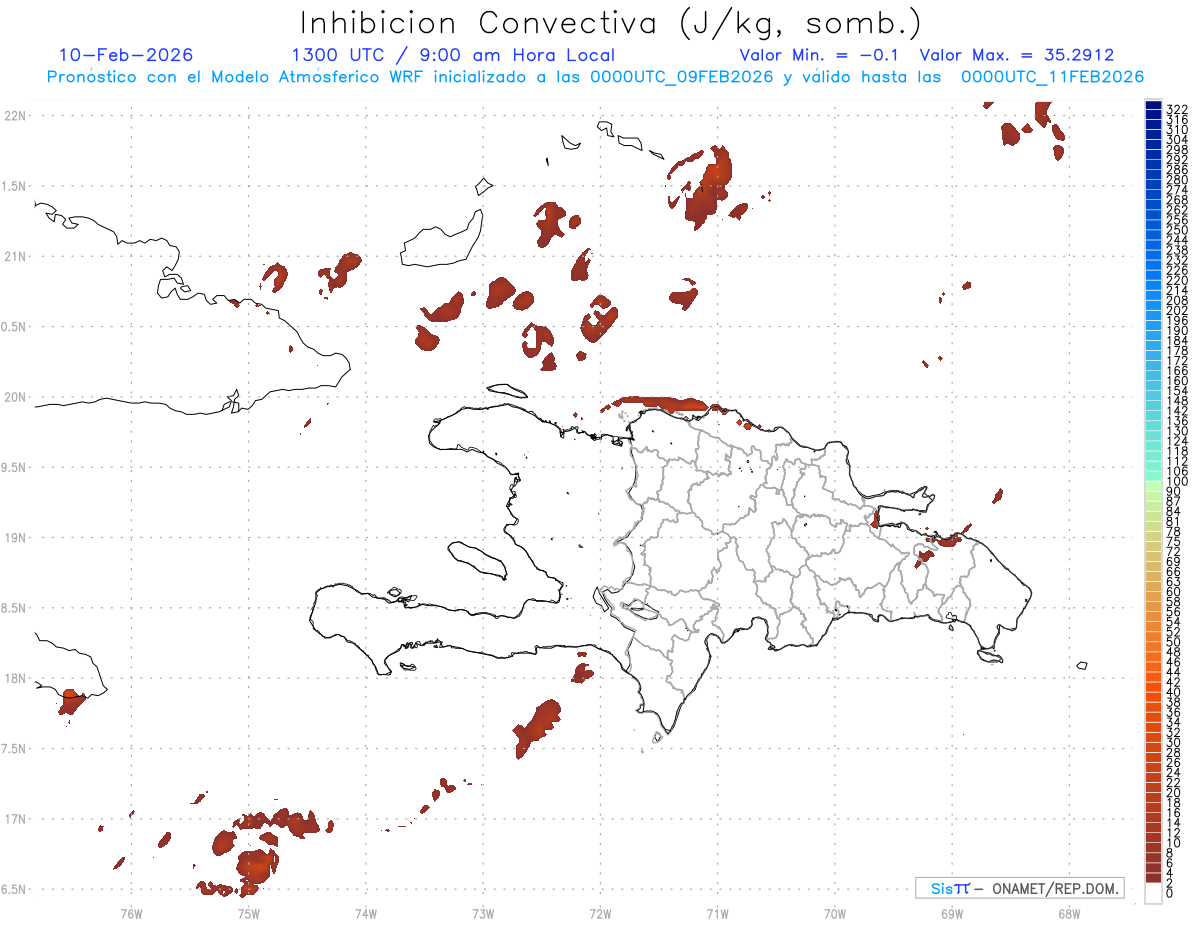
Task: Select the forecast date '10-Feb-2026'
Action: (x=126, y=55)
